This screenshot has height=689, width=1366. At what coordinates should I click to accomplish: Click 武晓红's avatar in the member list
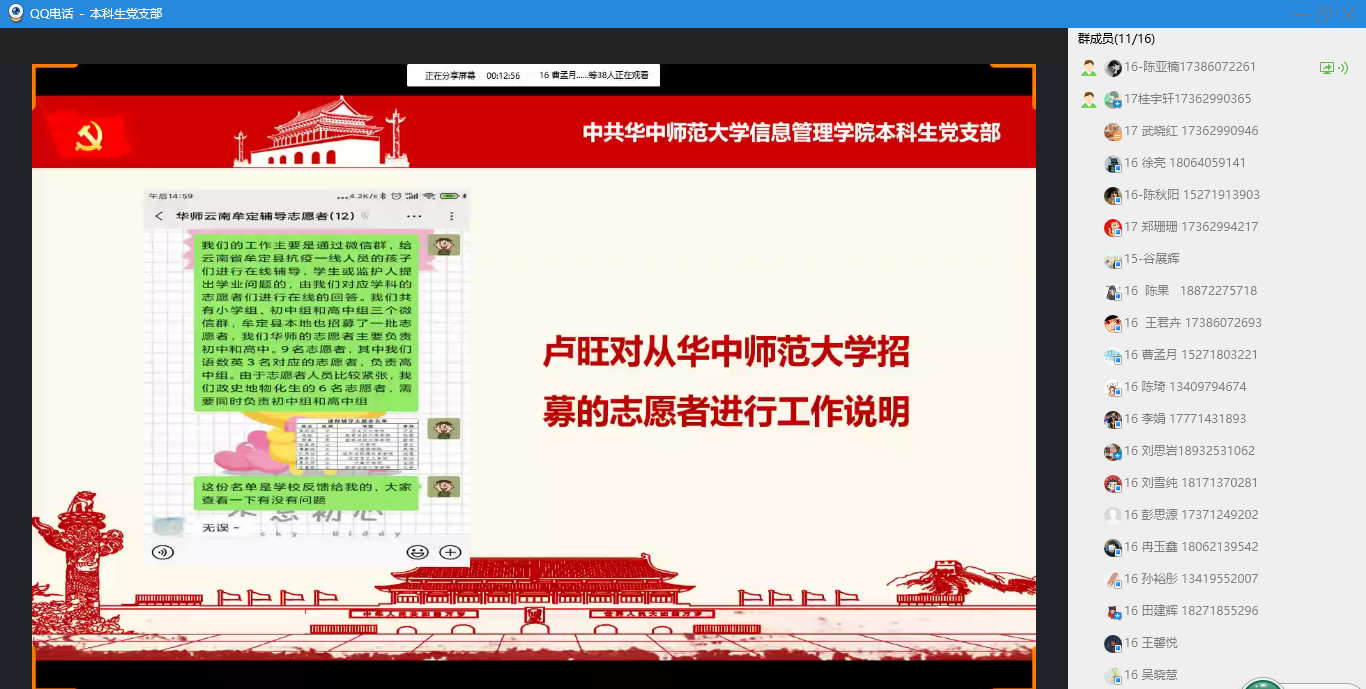1112,131
